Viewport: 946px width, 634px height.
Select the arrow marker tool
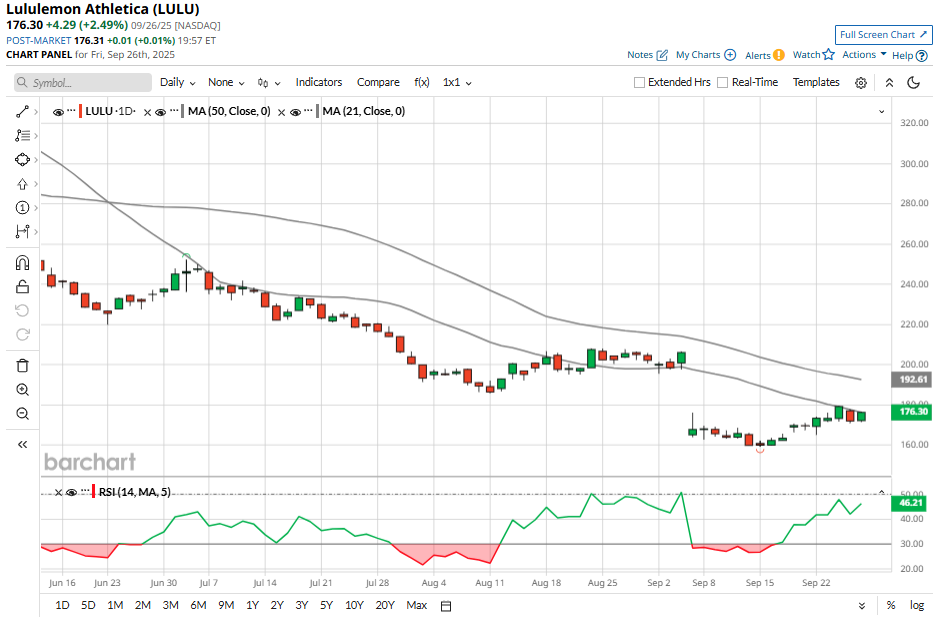coord(22,184)
